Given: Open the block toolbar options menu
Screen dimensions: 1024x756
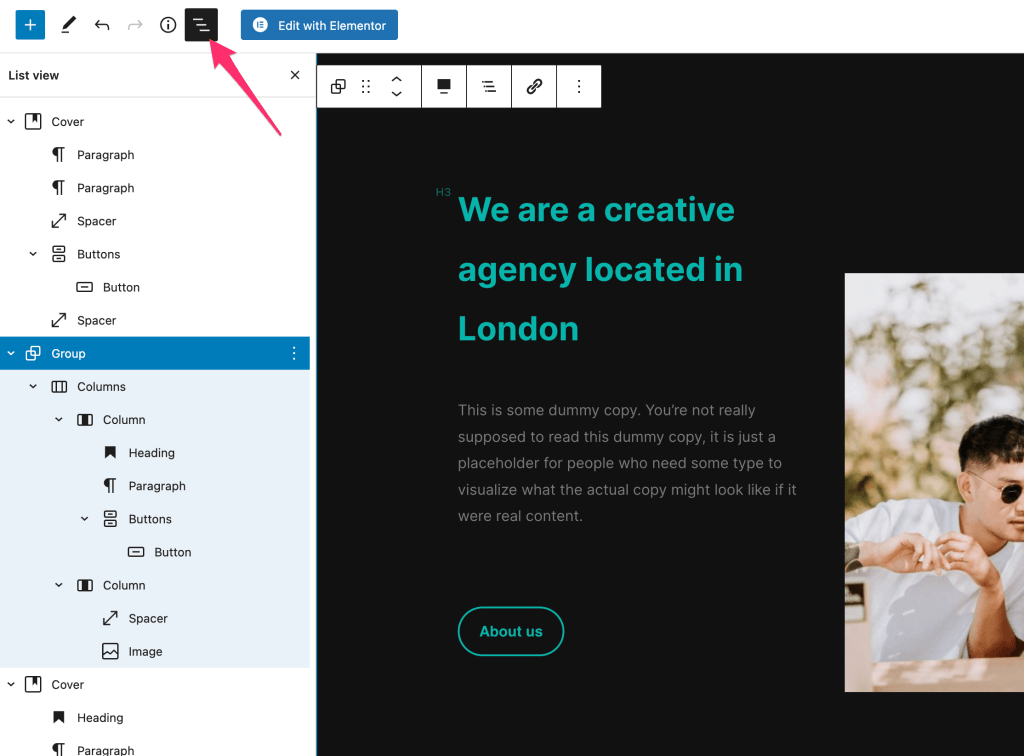Looking at the screenshot, I should (579, 86).
